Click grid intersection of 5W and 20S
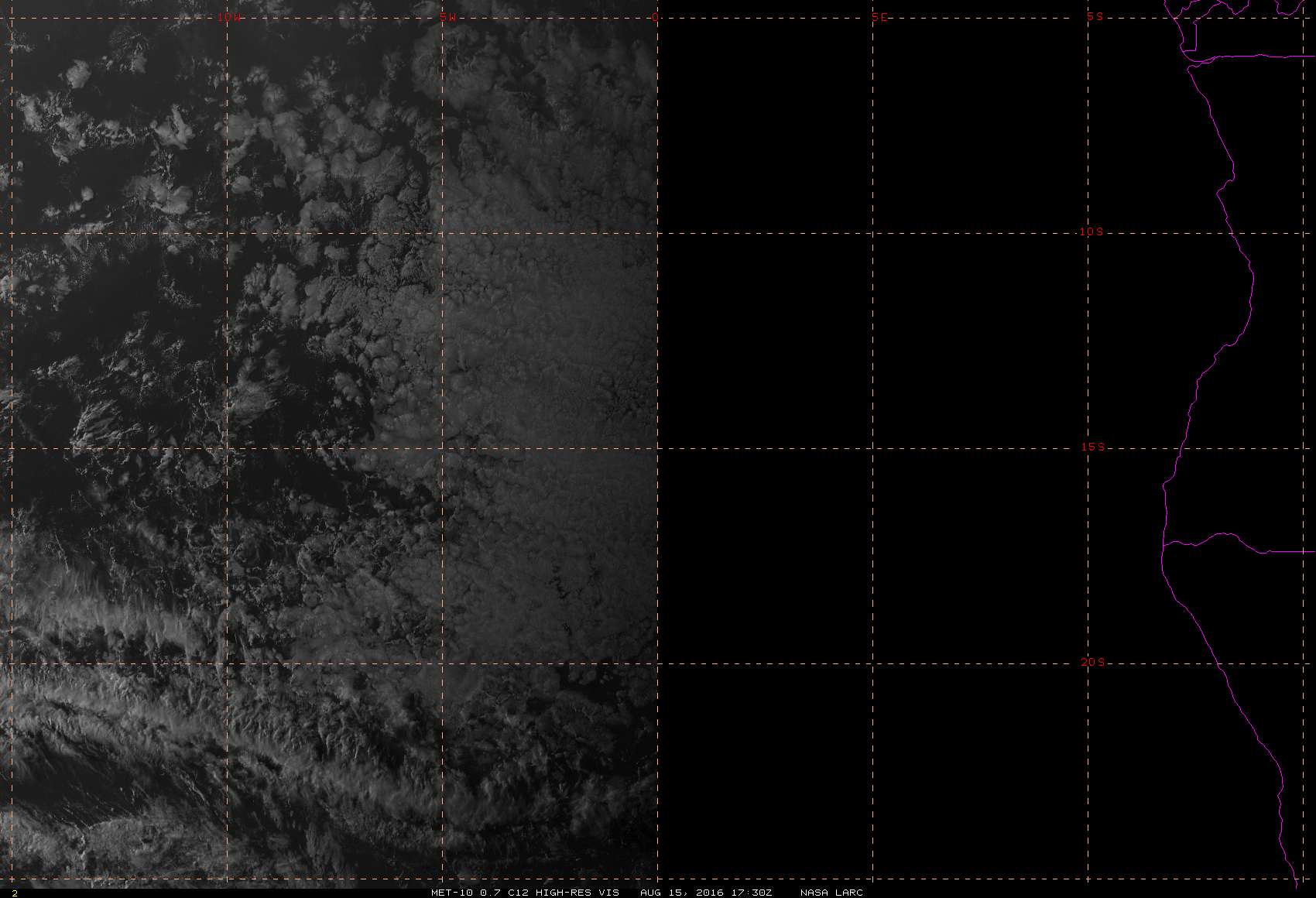The width and height of the screenshot is (1316, 898). [443, 663]
